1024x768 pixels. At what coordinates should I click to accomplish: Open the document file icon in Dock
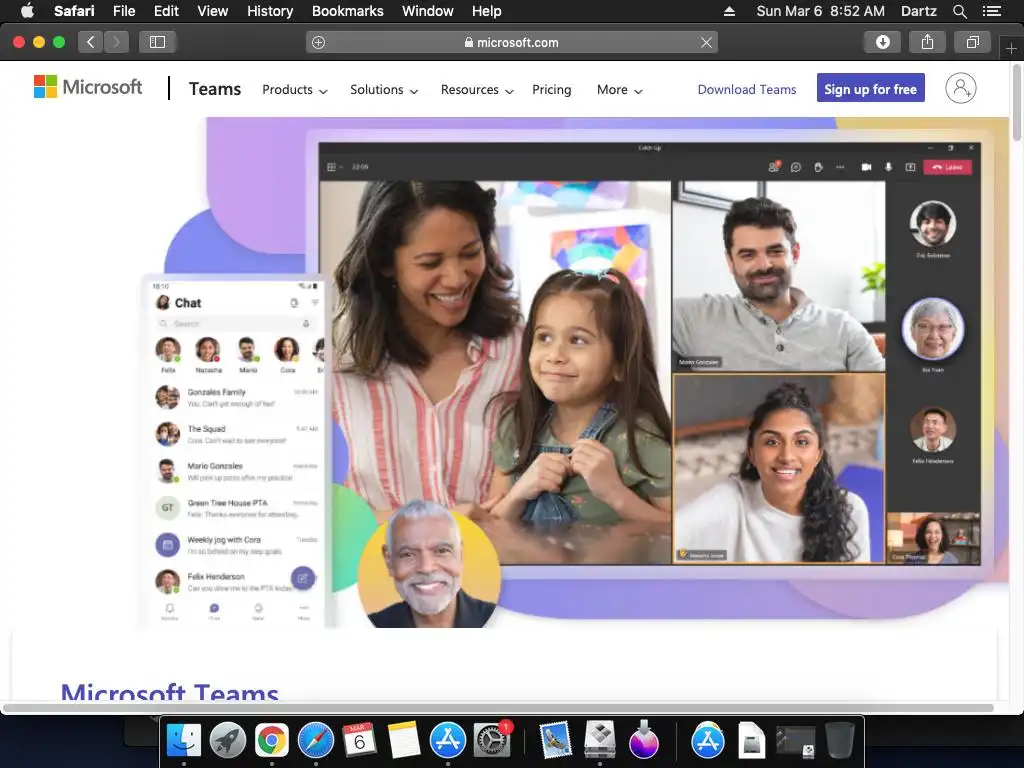(751, 740)
